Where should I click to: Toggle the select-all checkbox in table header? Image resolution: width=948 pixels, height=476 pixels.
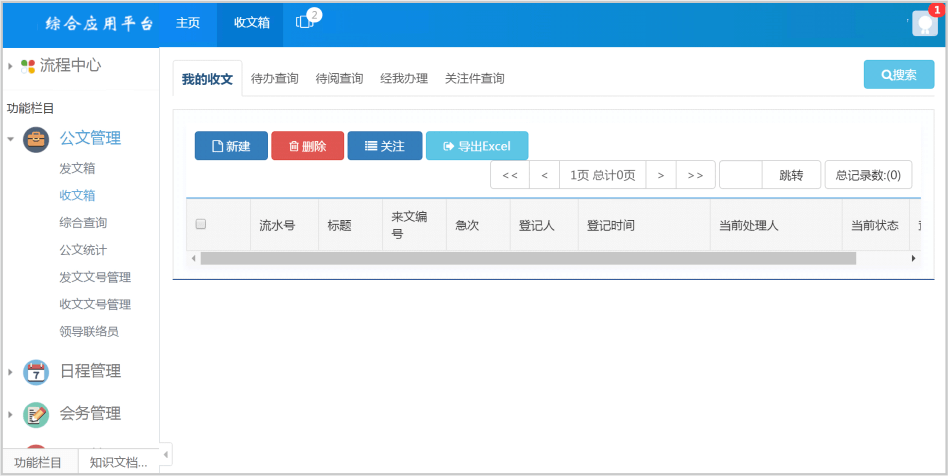pyautogui.click(x=201, y=224)
